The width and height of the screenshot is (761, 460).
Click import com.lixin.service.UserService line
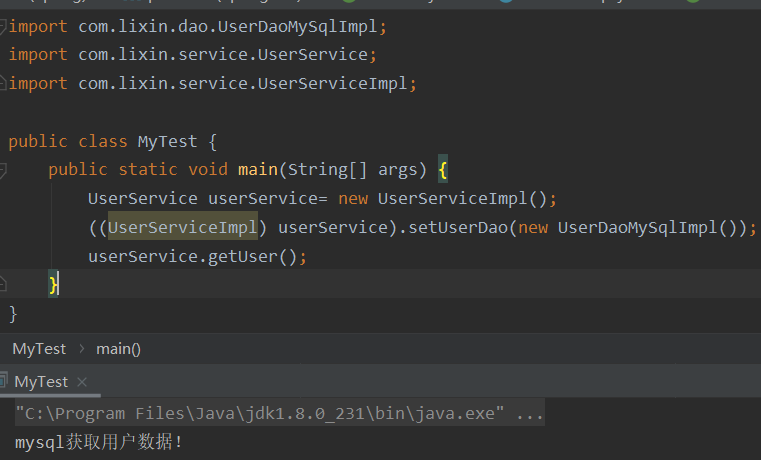[x=193, y=54]
